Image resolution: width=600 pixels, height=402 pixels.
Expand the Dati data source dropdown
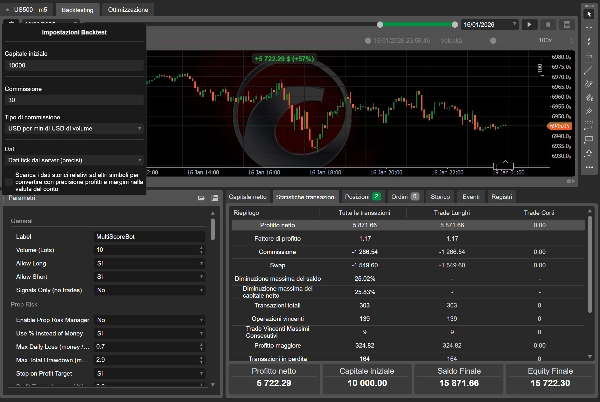coord(73,159)
